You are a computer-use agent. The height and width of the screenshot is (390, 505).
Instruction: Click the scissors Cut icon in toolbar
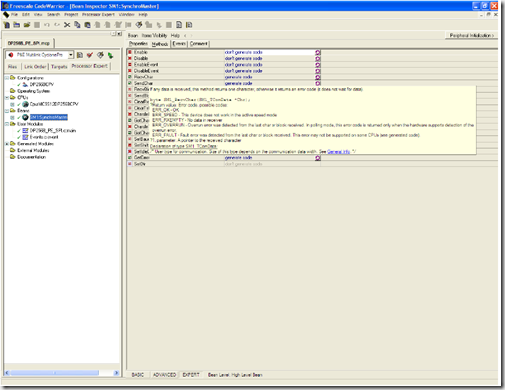[67, 25]
